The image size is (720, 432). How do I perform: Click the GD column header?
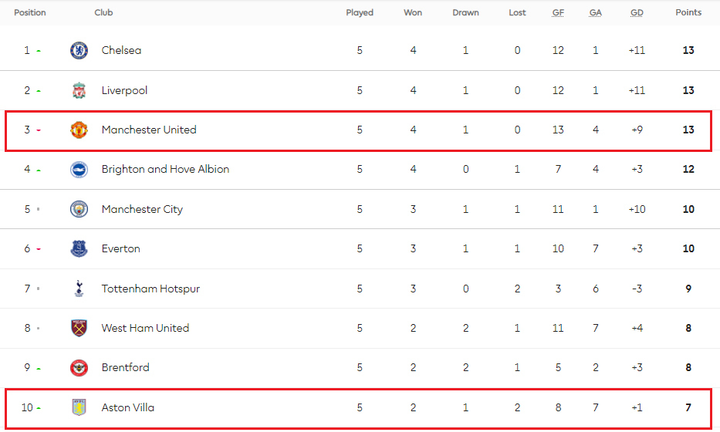click(636, 13)
